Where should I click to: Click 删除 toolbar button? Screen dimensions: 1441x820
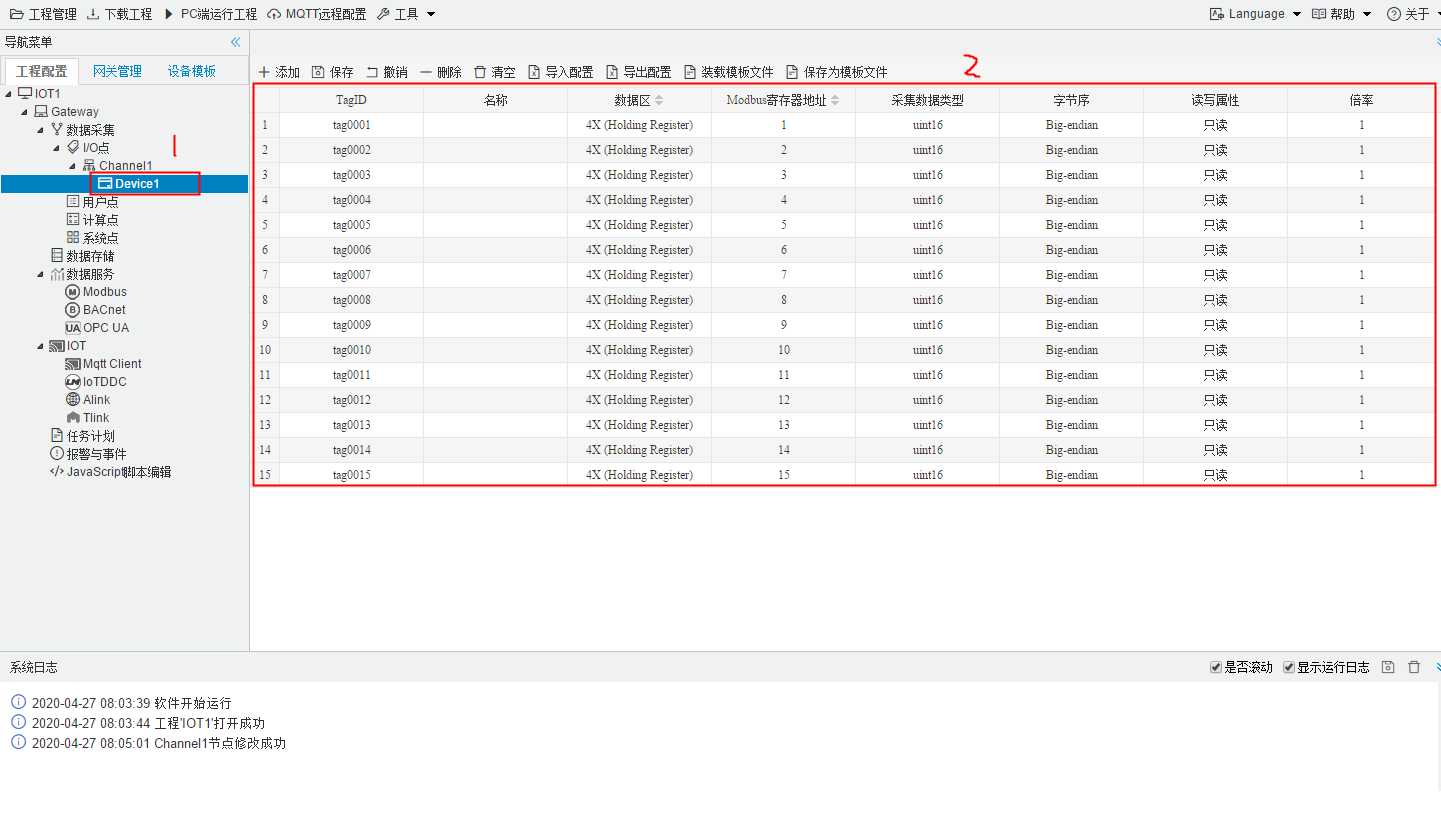[441, 72]
